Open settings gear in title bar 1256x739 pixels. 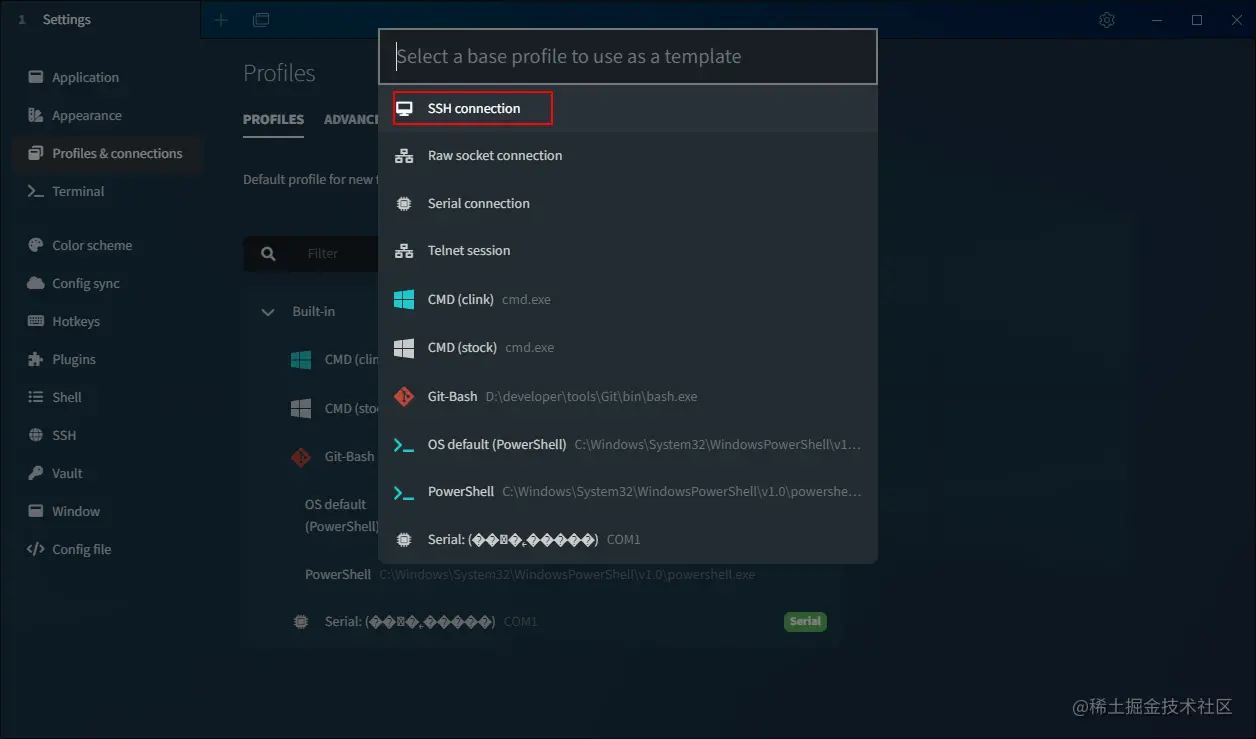point(1107,20)
